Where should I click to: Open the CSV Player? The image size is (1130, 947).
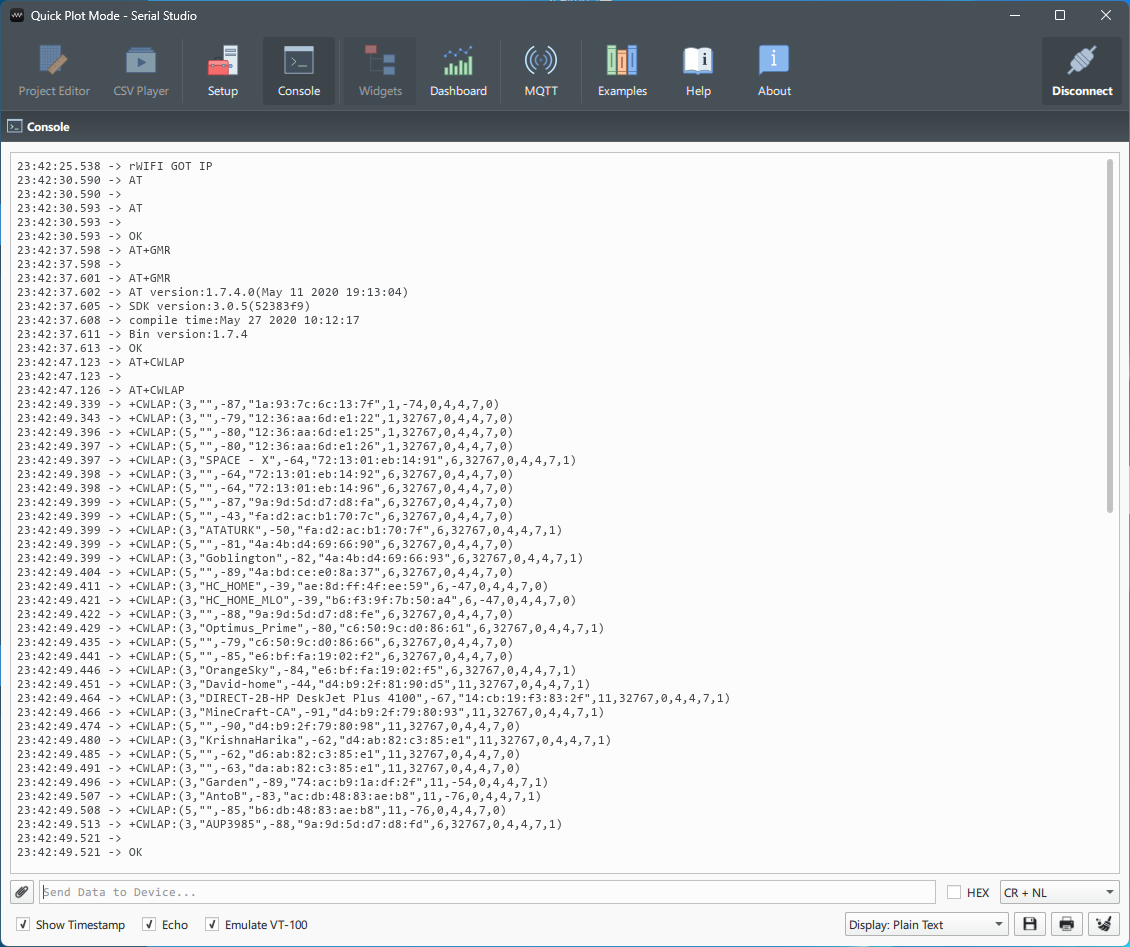(141, 71)
